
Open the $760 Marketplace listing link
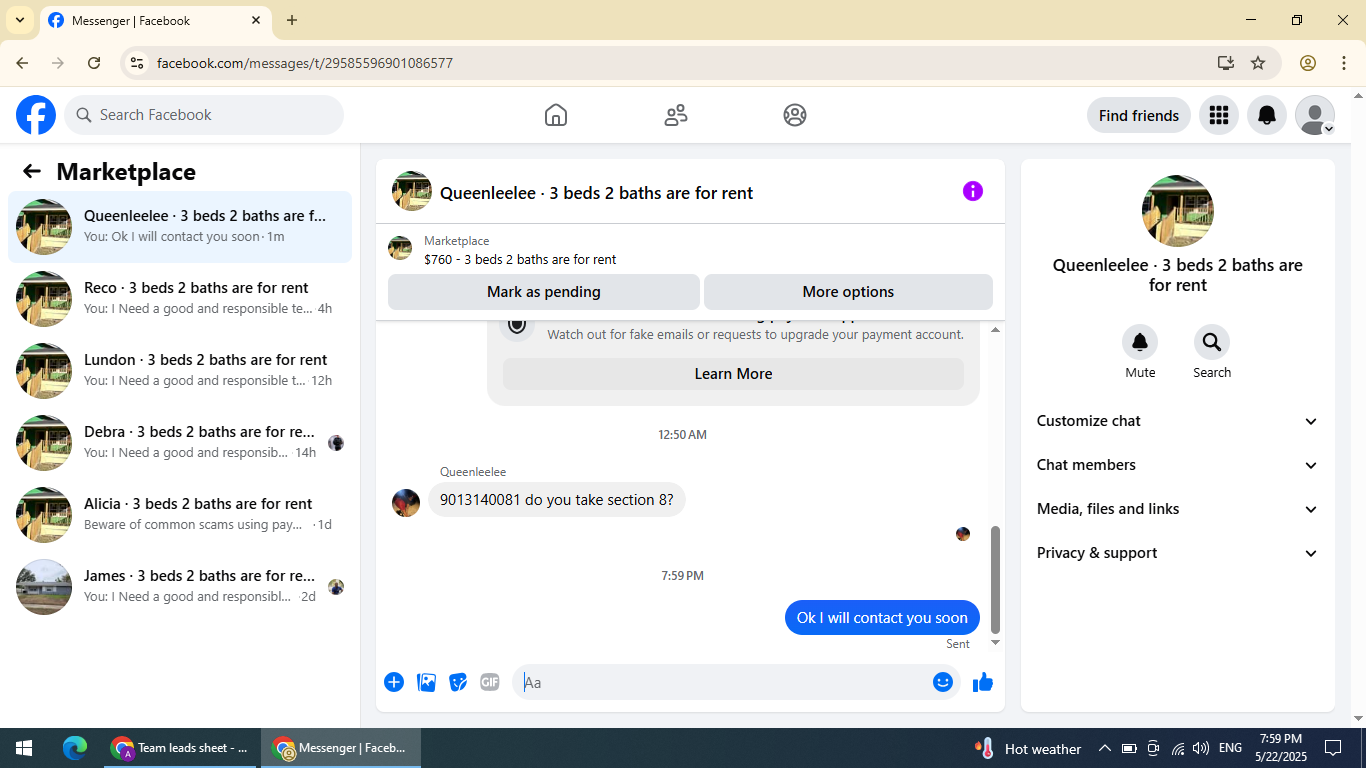click(x=520, y=259)
